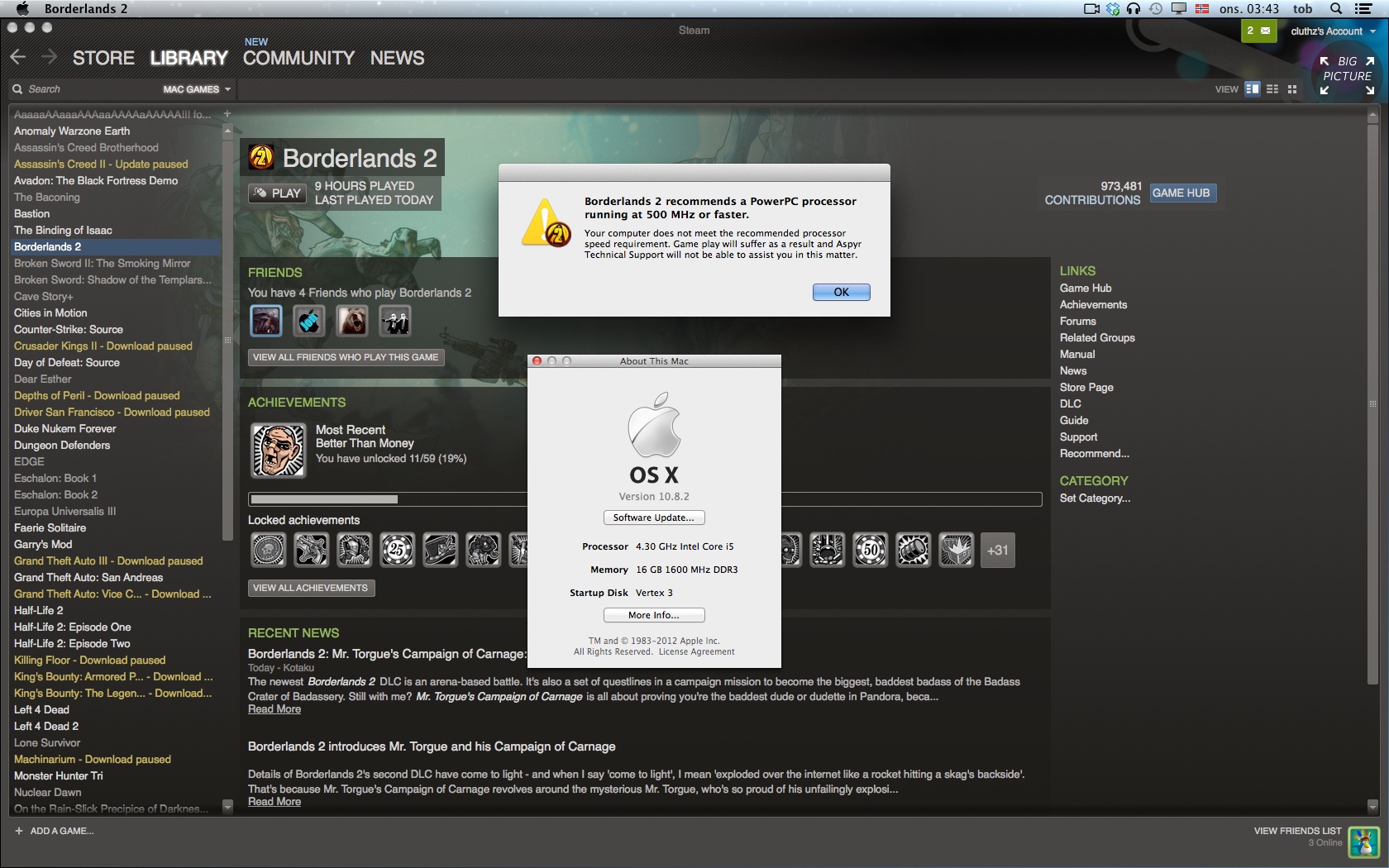Screen dimensions: 1389x868
Task: Select the locked achievement showing number 50
Action: [871, 550]
